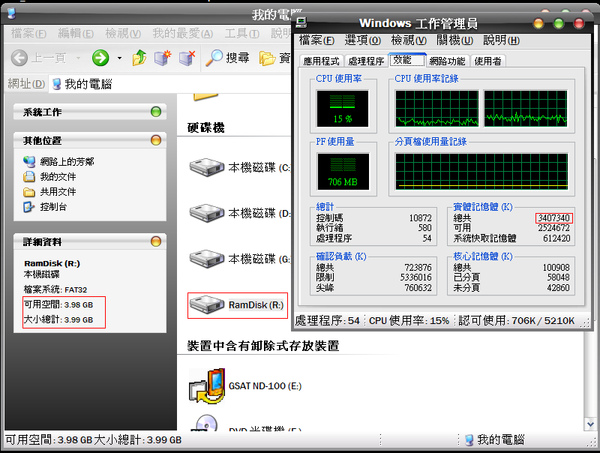Click the move-to-folder icon with star
This screenshot has width=600, height=453.
163,58
